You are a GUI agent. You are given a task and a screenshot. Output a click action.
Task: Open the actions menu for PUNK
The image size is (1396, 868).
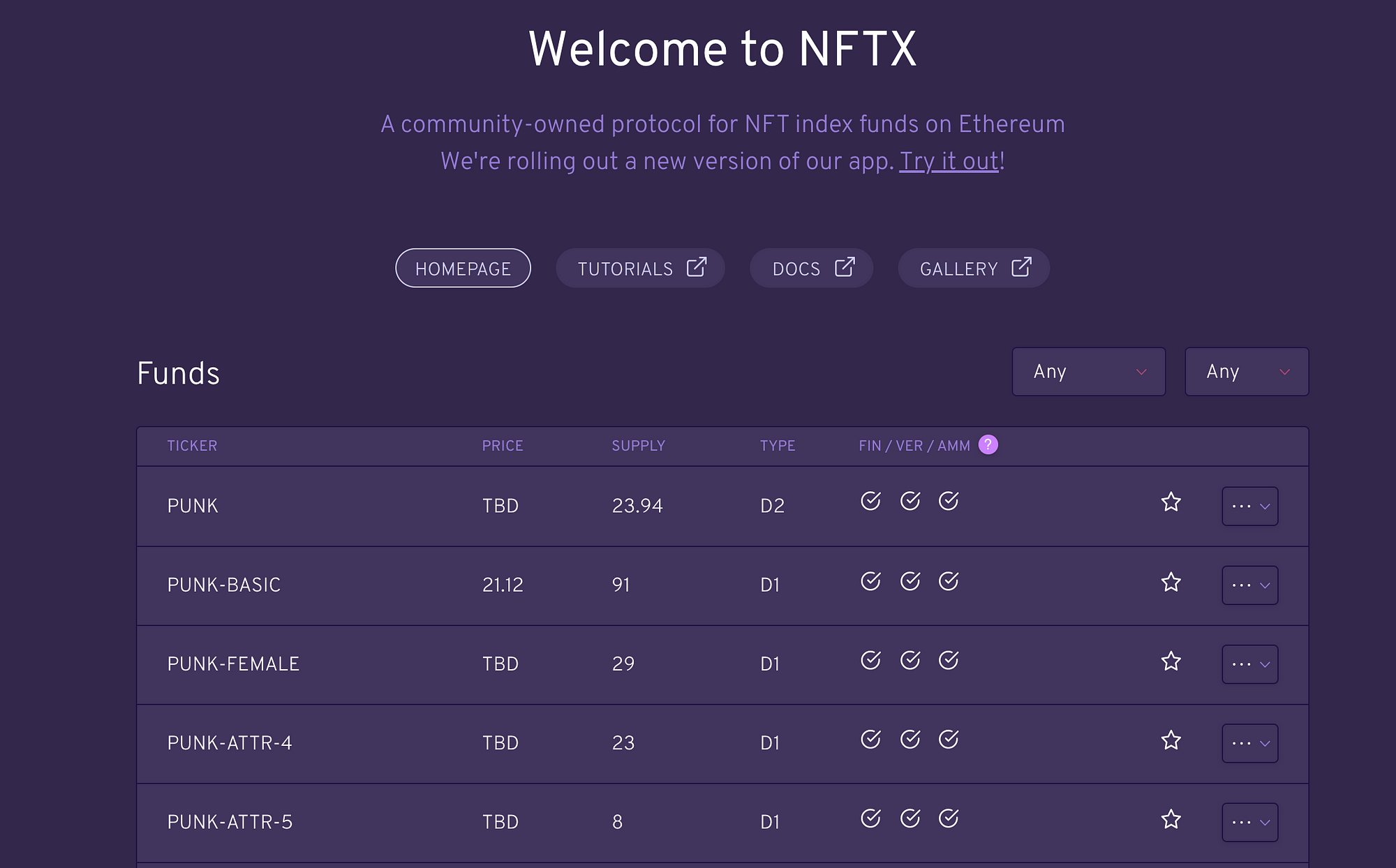(x=1249, y=506)
